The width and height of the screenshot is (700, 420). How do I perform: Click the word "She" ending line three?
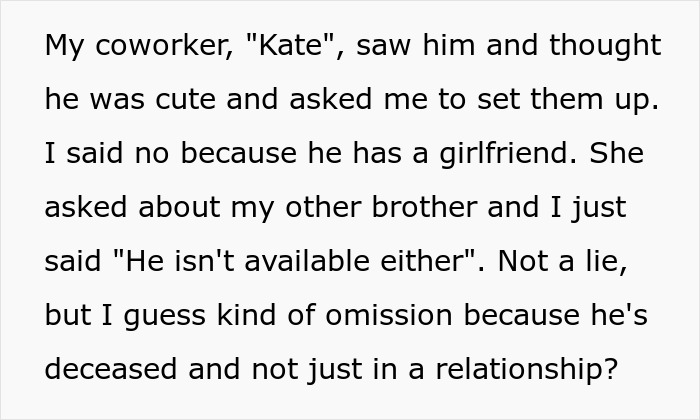click(x=617, y=153)
